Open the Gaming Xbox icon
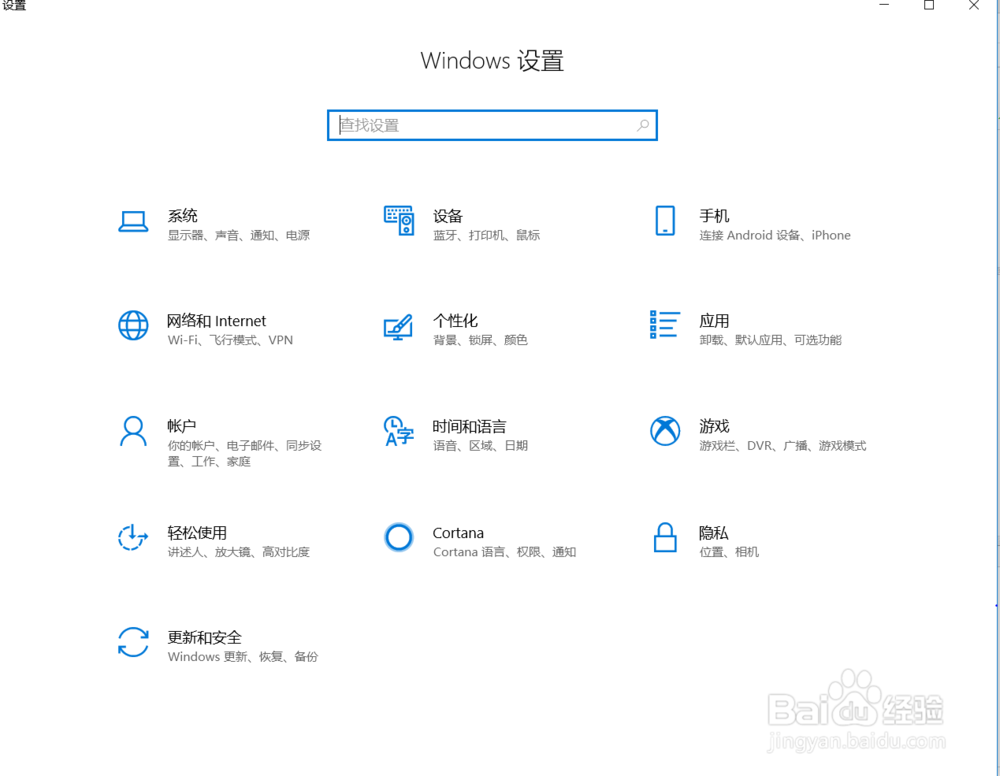The image size is (1000, 776). tap(665, 431)
